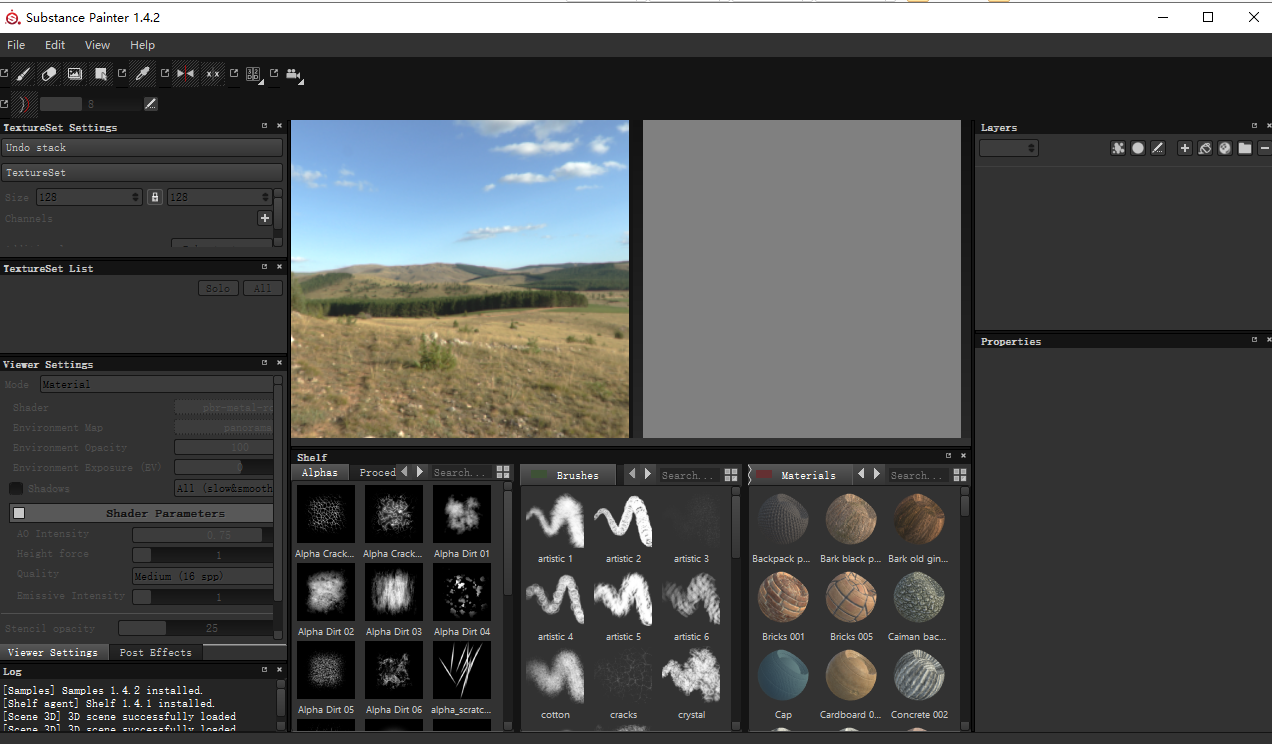This screenshot has height=744, width=1272.
Task: Click the lazy mouse x|x icon
Action: (212, 74)
